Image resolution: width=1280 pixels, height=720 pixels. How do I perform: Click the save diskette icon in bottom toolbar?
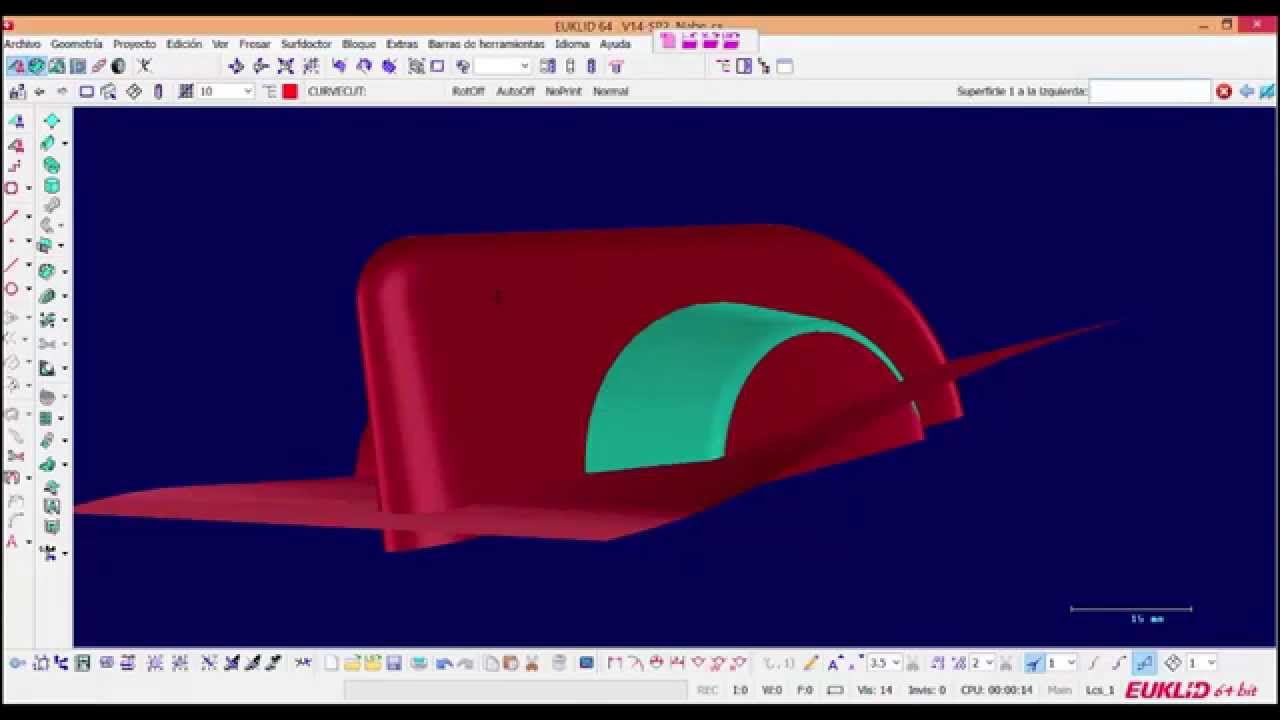point(394,663)
